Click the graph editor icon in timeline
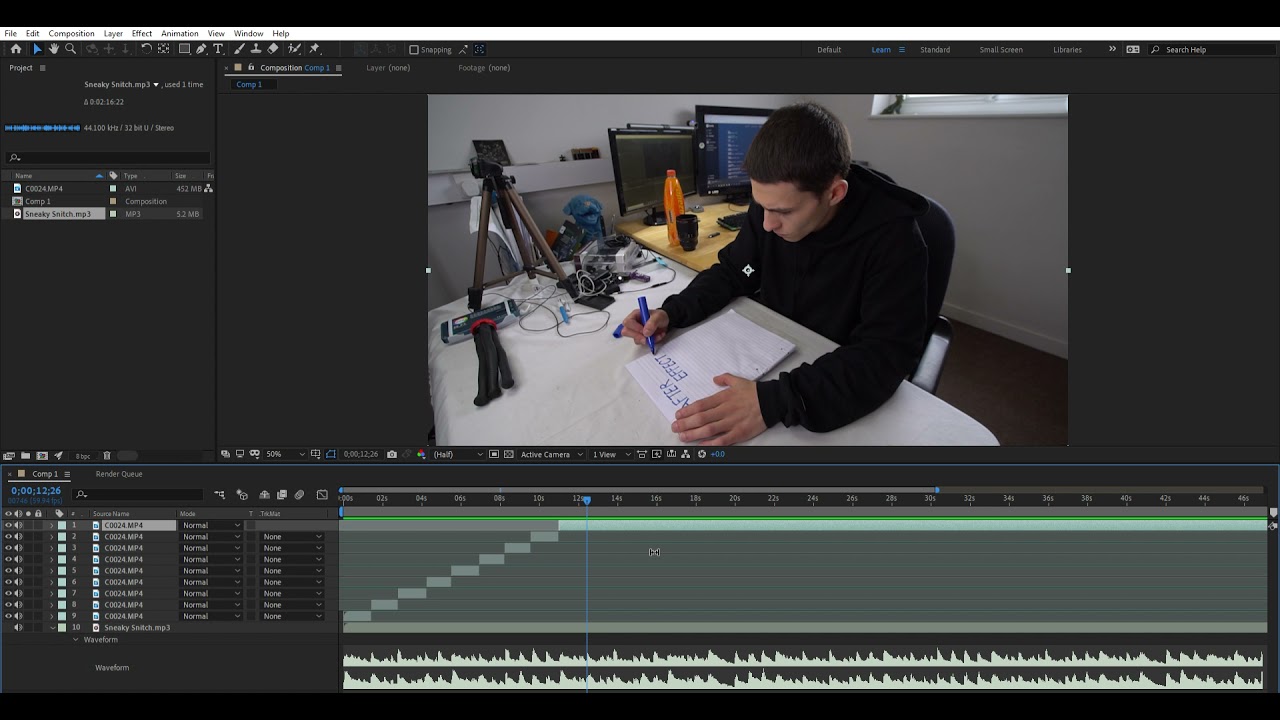This screenshot has width=1280, height=720. click(x=322, y=494)
